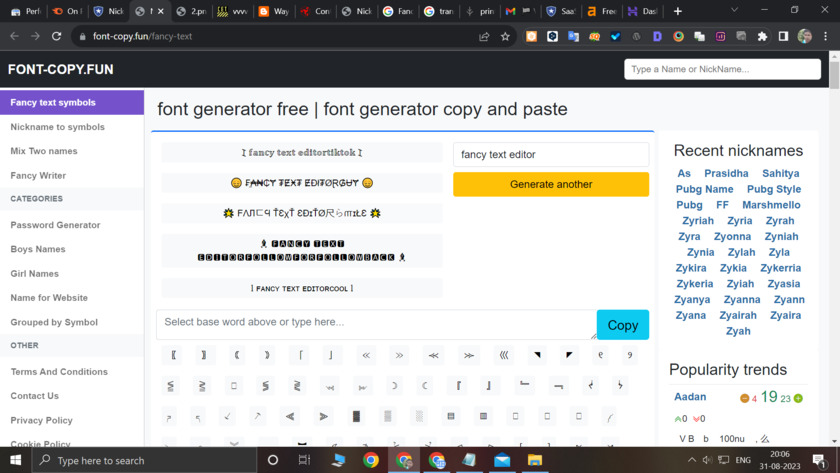Click the FONT-COPY.FUN logo
Image resolution: width=840 pixels, height=473 pixels.
(x=61, y=70)
